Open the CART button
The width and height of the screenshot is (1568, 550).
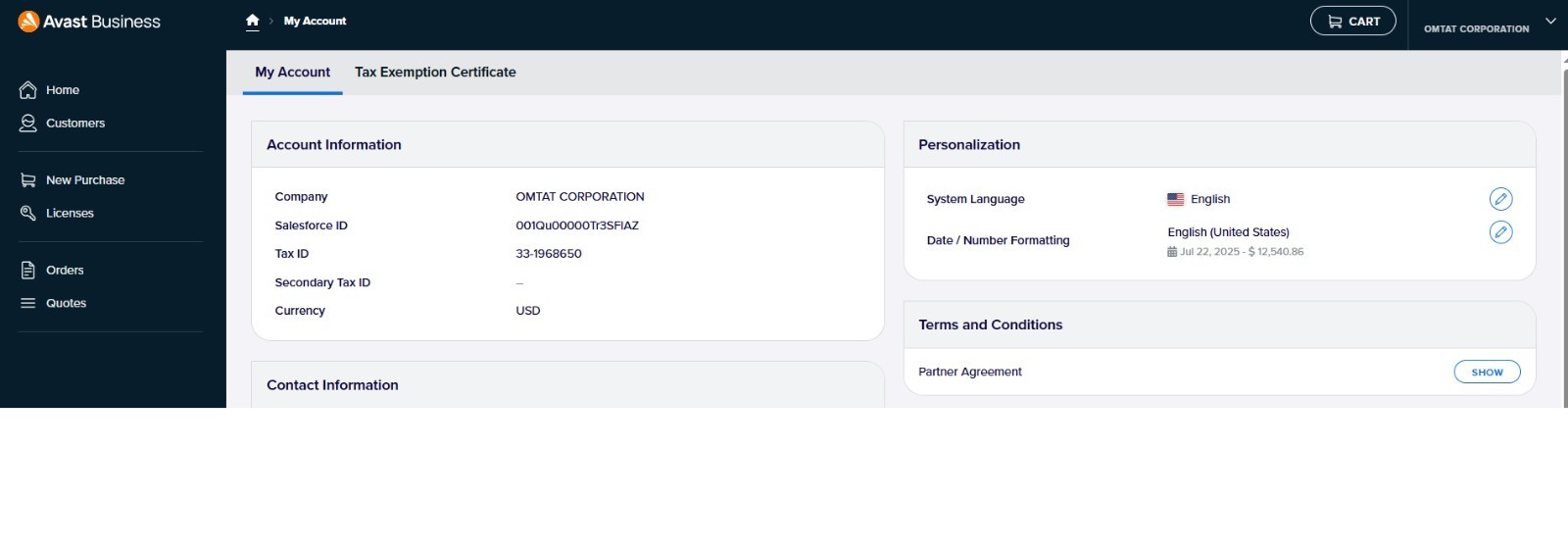click(1352, 21)
